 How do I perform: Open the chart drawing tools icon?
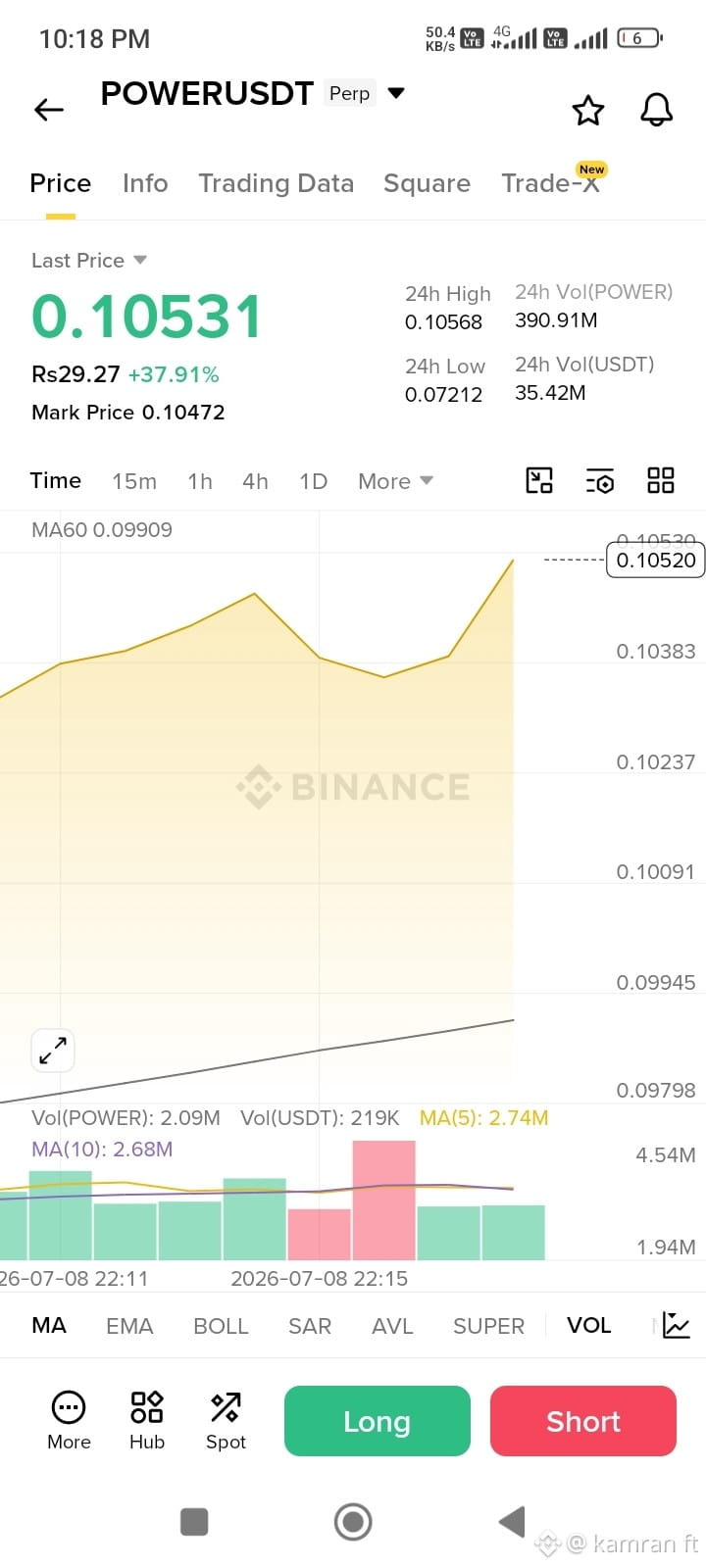(539, 480)
